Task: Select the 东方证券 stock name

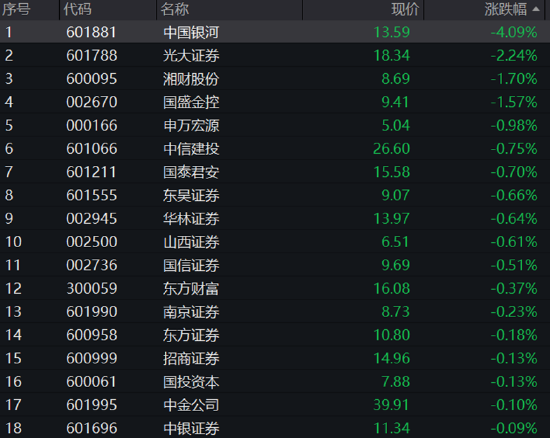Action: pos(191,335)
